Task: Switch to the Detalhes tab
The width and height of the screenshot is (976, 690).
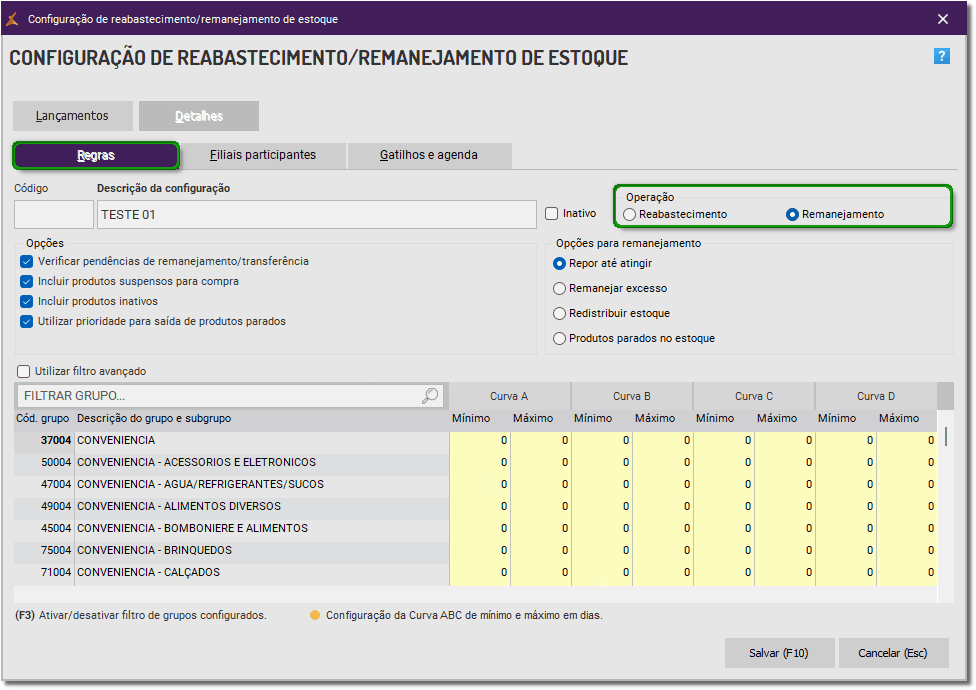Action: [x=199, y=116]
